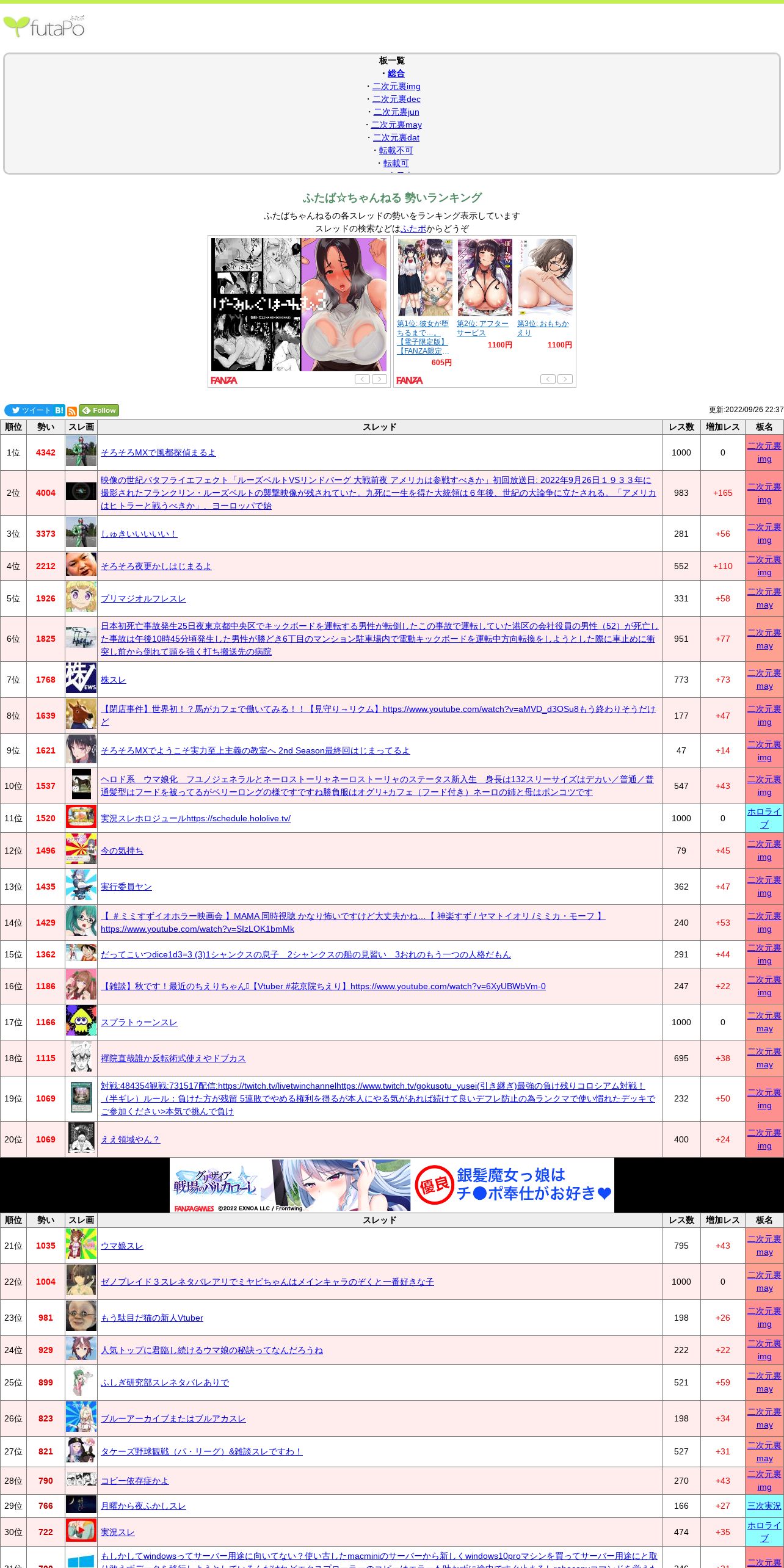Open the 株スレ thread
This screenshot has width=784, height=1568.
[113, 680]
